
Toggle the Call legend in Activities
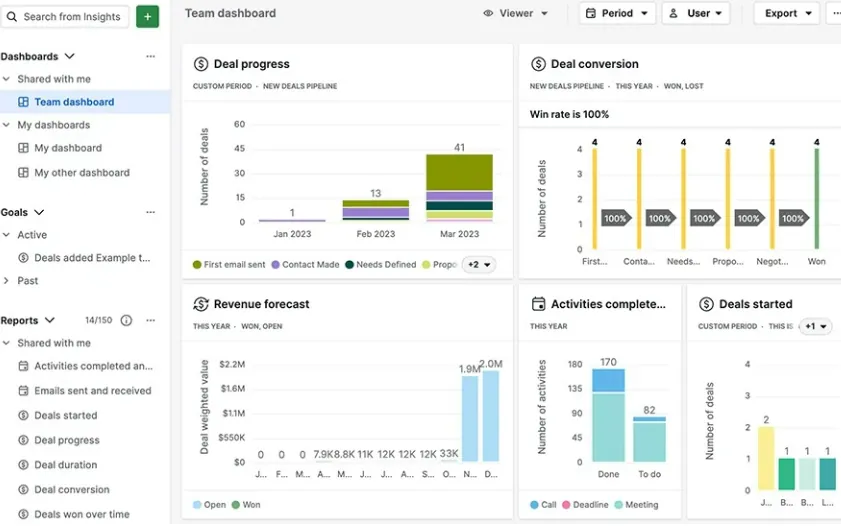pyautogui.click(x=543, y=505)
